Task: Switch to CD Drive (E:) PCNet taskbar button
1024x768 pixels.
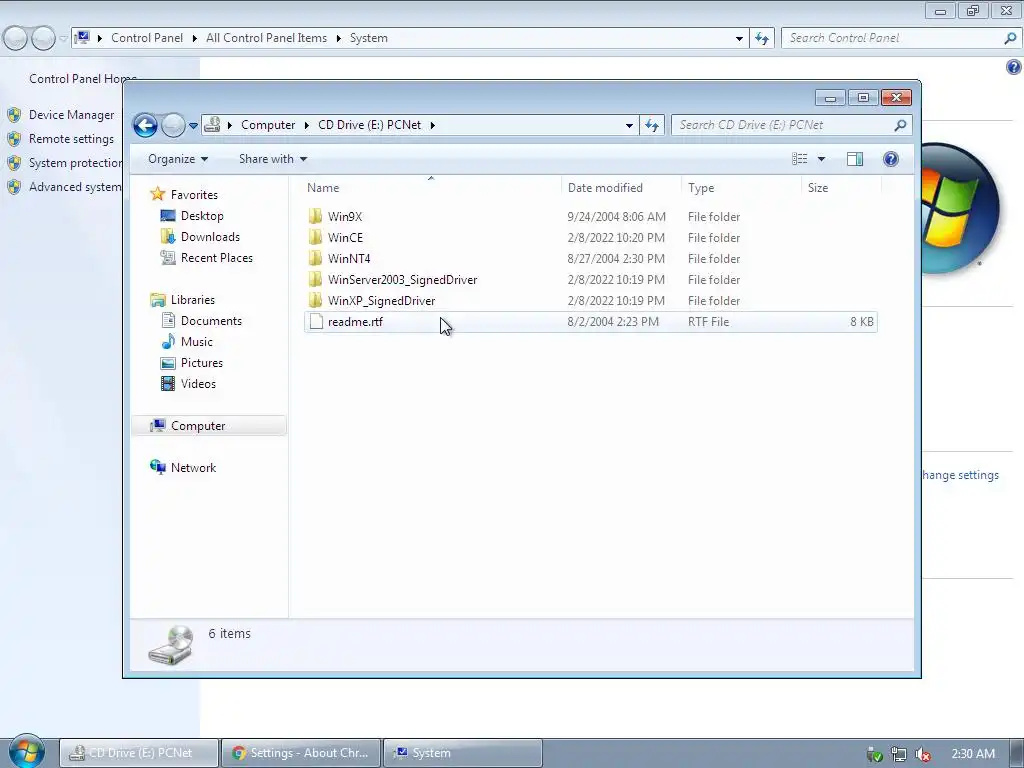Action: pos(139,753)
